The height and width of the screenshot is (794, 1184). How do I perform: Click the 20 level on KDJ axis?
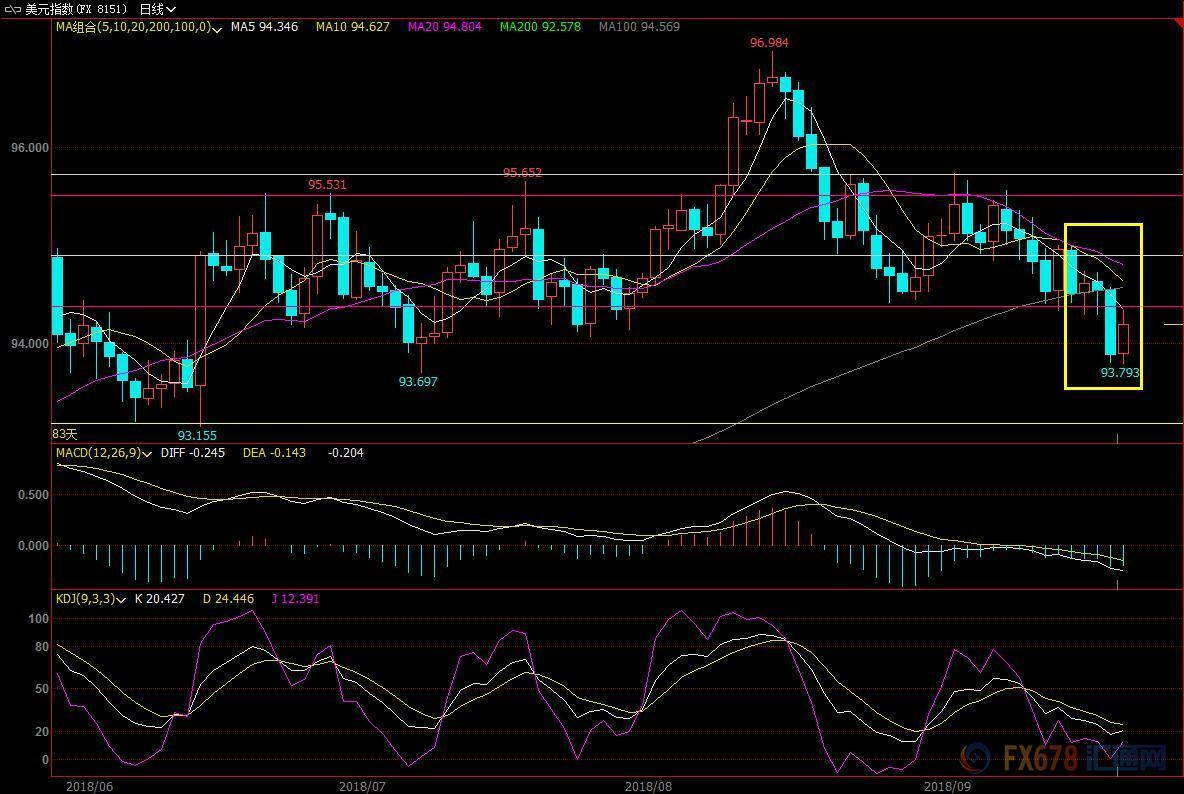coord(42,731)
